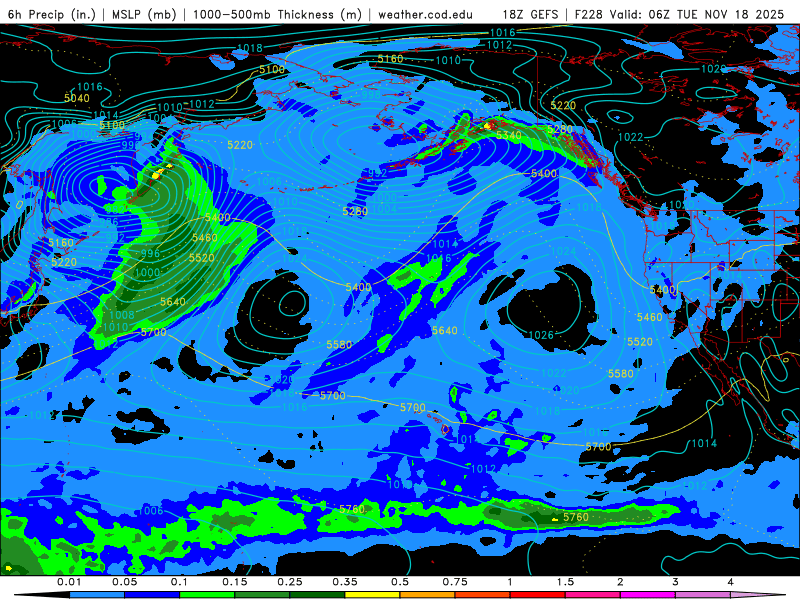Click the 'weather.cod.edu' header text
The image size is (800, 600).
click(425, 14)
